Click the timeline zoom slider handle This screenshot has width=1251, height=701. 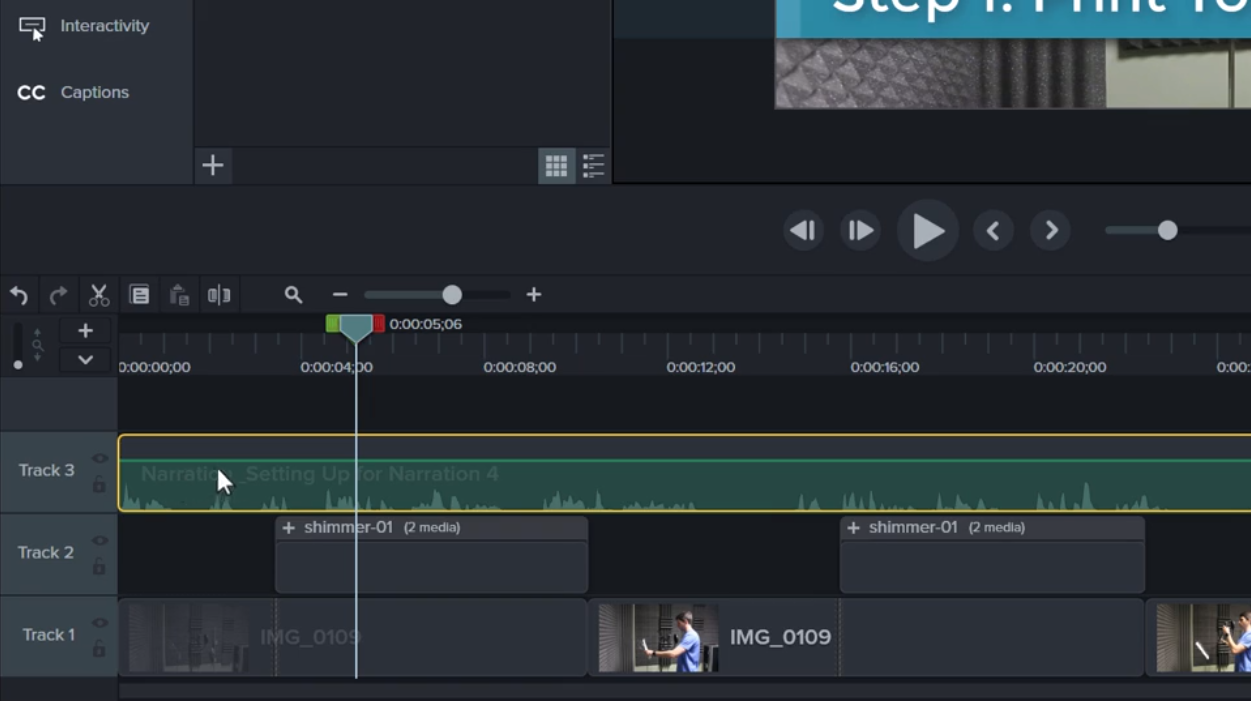(x=452, y=295)
